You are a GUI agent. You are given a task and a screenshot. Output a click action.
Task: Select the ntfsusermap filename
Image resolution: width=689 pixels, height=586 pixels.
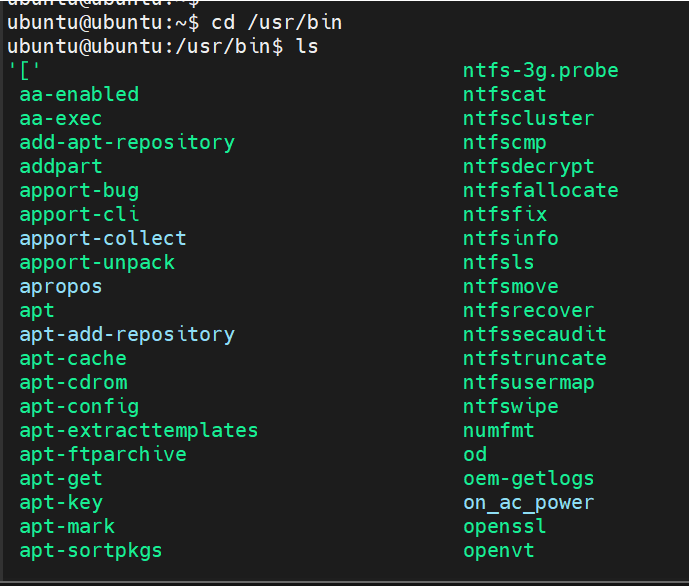tap(529, 382)
